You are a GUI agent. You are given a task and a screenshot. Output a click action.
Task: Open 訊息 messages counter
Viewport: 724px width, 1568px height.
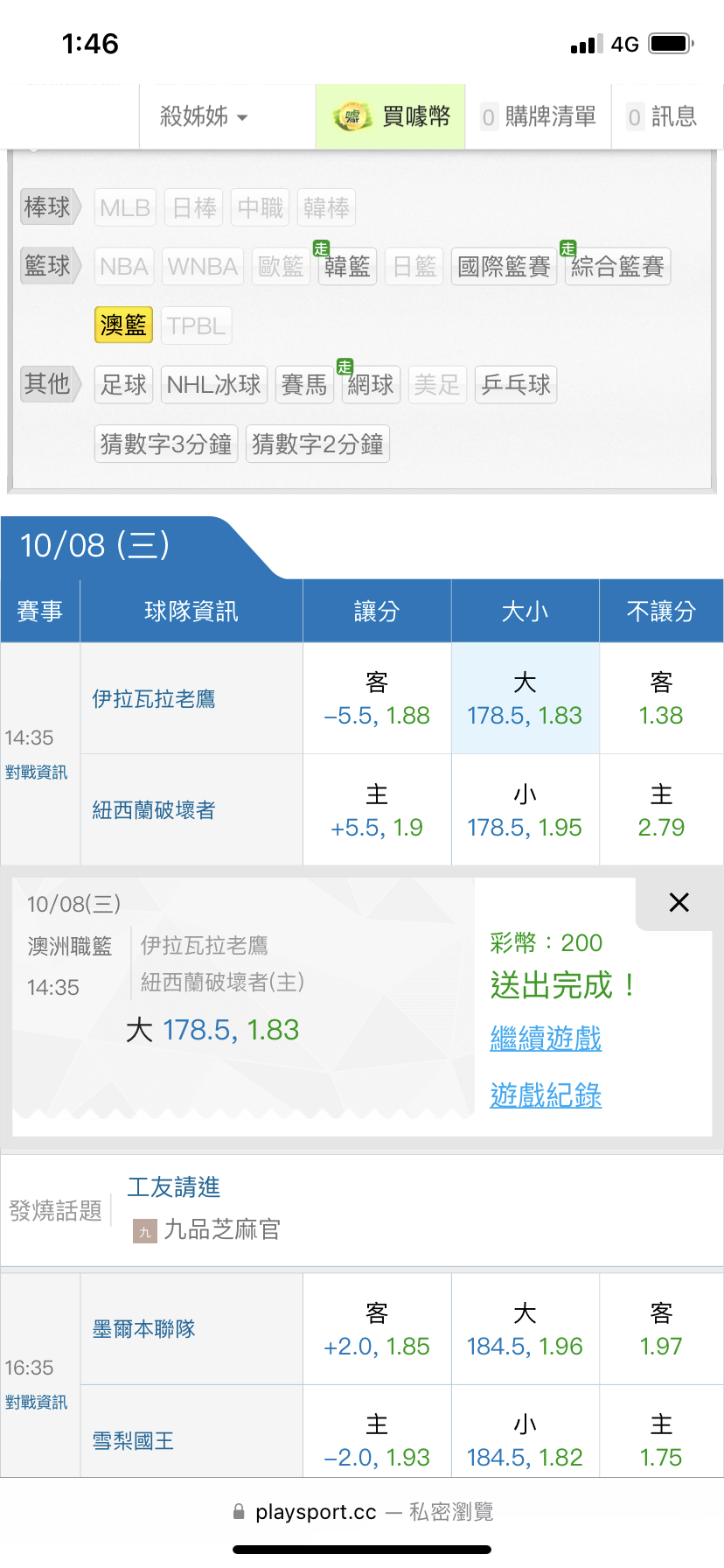[x=663, y=116]
